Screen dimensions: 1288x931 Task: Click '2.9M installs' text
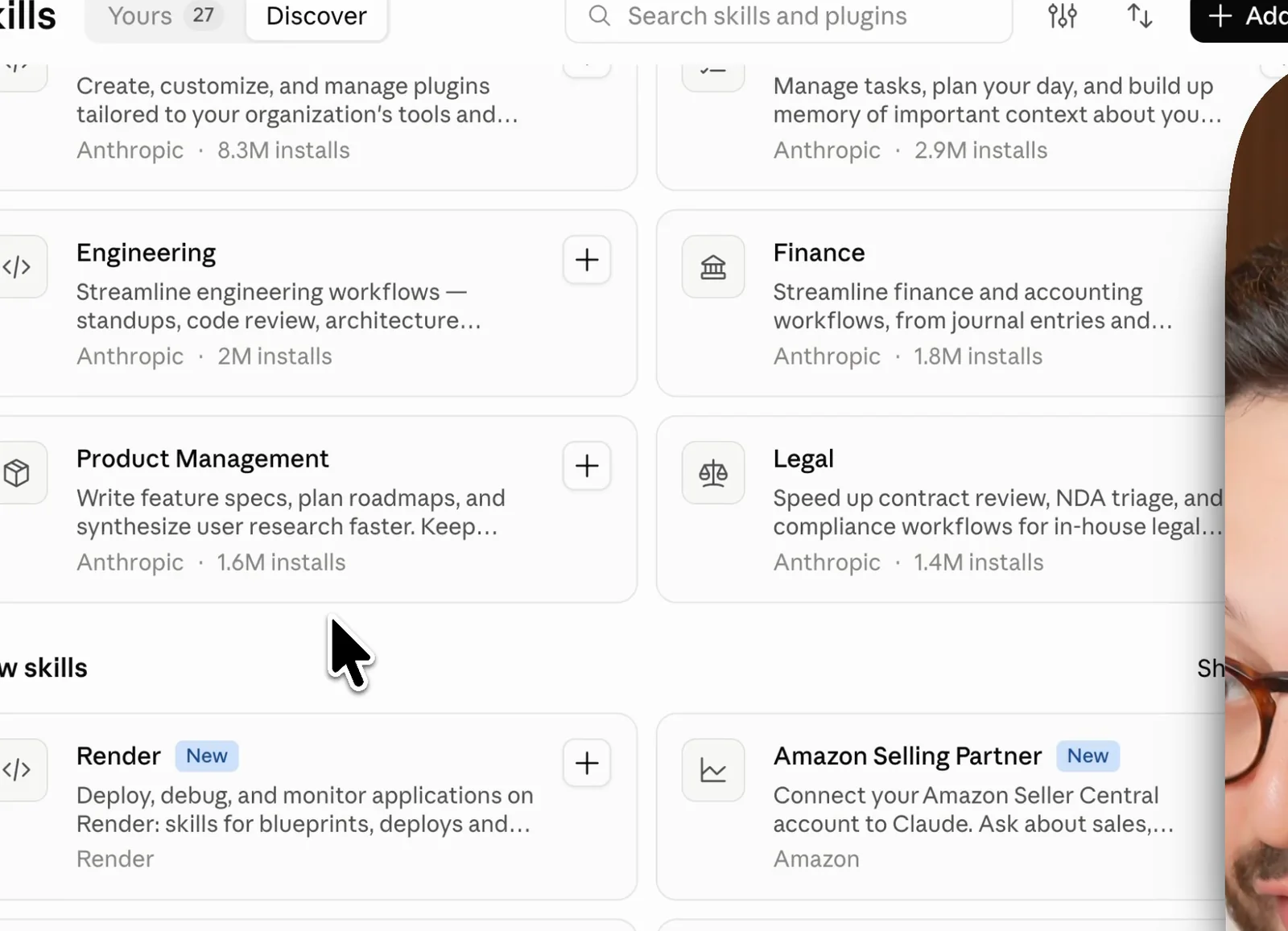(980, 150)
